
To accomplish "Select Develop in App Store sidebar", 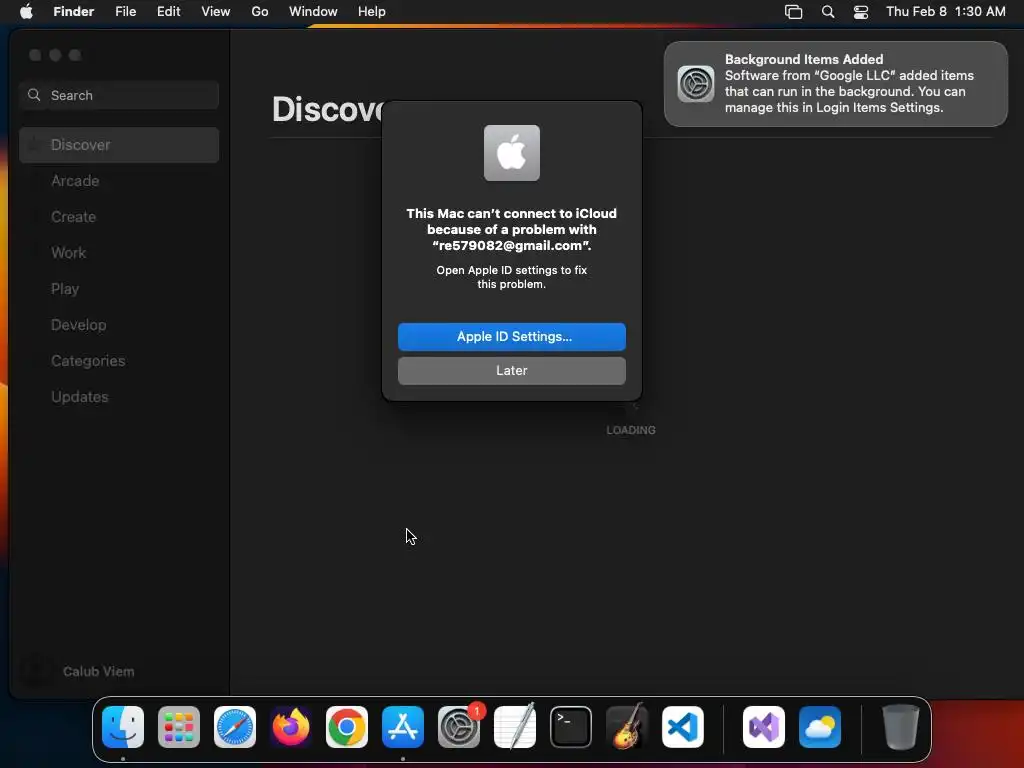I will (119, 325).
